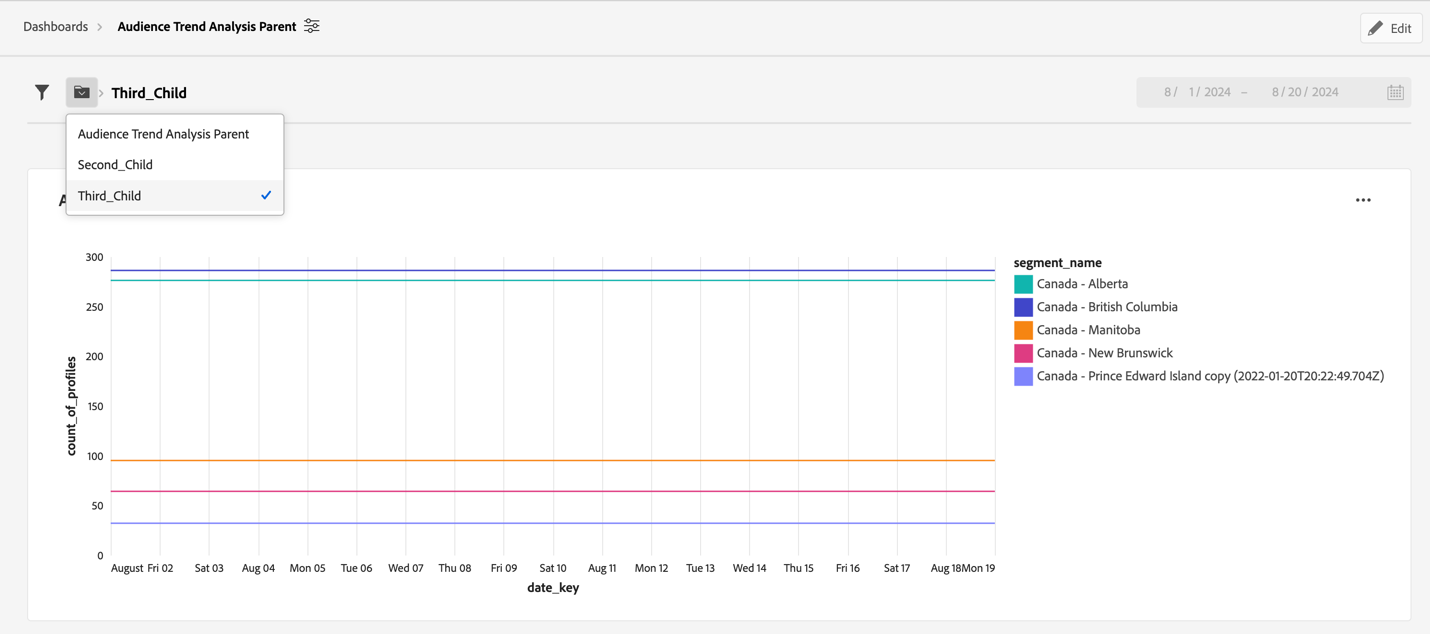Image resolution: width=1430 pixels, height=634 pixels.
Task: Click the breadcrumb arrow after Dashboards
Action: pos(98,27)
